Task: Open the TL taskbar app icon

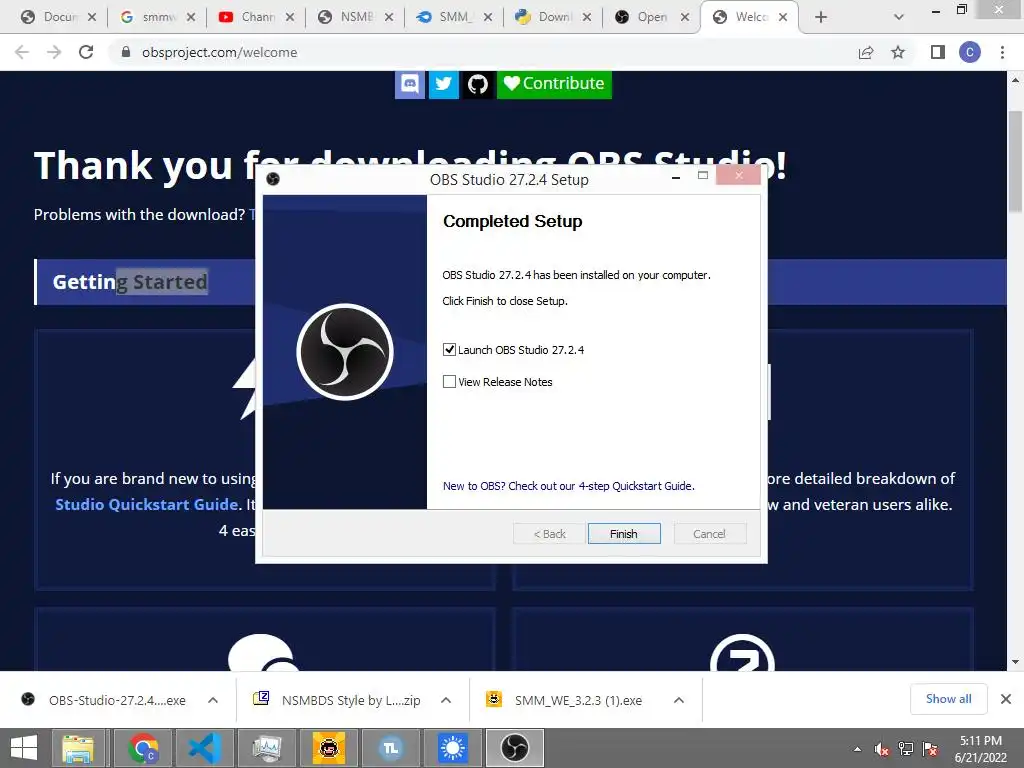Action: [x=391, y=748]
